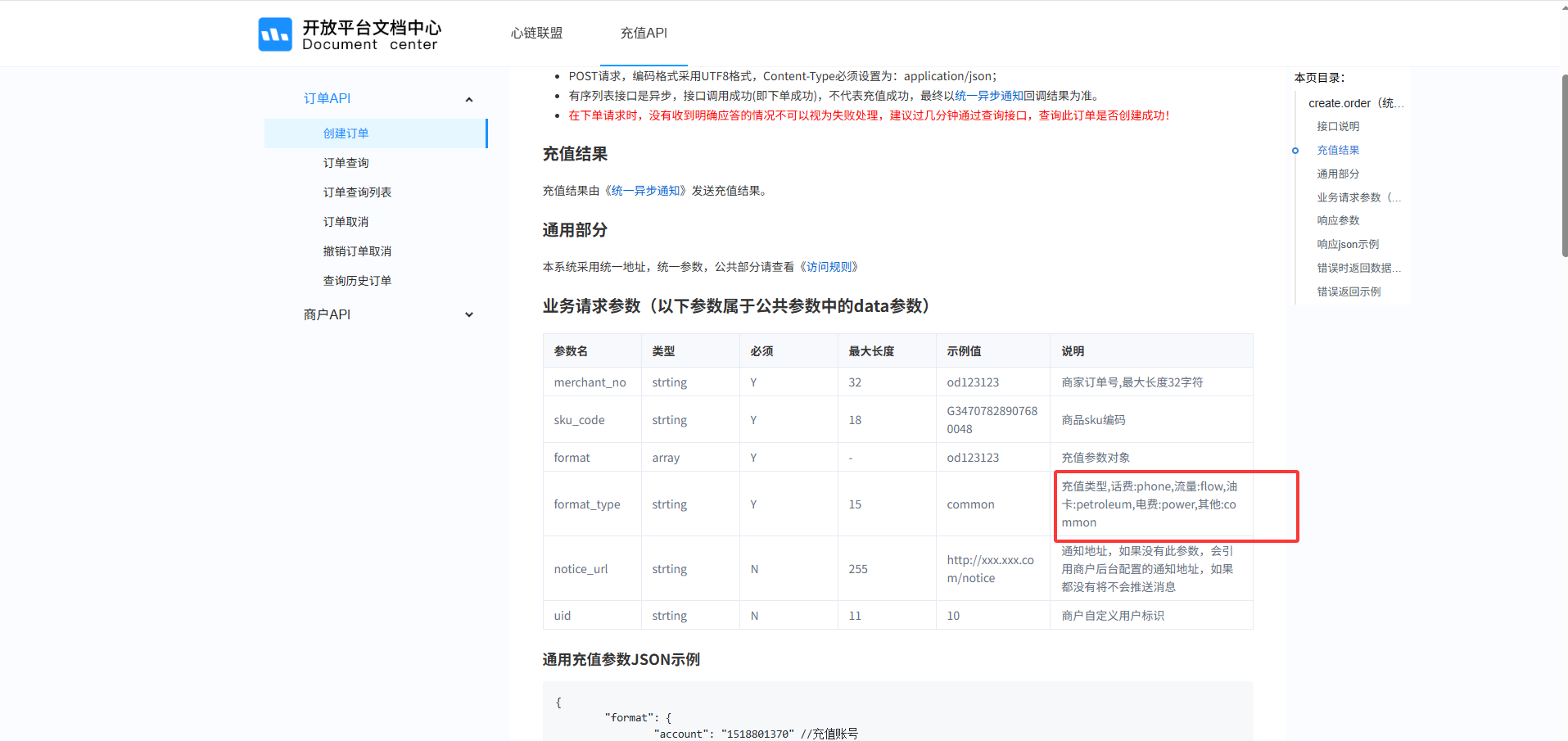Click the page vertical scrollbar thumb
1568x741 pixels.
pyautogui.click(x=1564, y=164)
